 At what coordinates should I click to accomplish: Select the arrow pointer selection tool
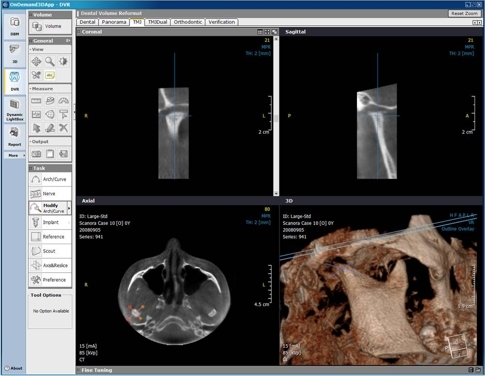pos(36,128)
